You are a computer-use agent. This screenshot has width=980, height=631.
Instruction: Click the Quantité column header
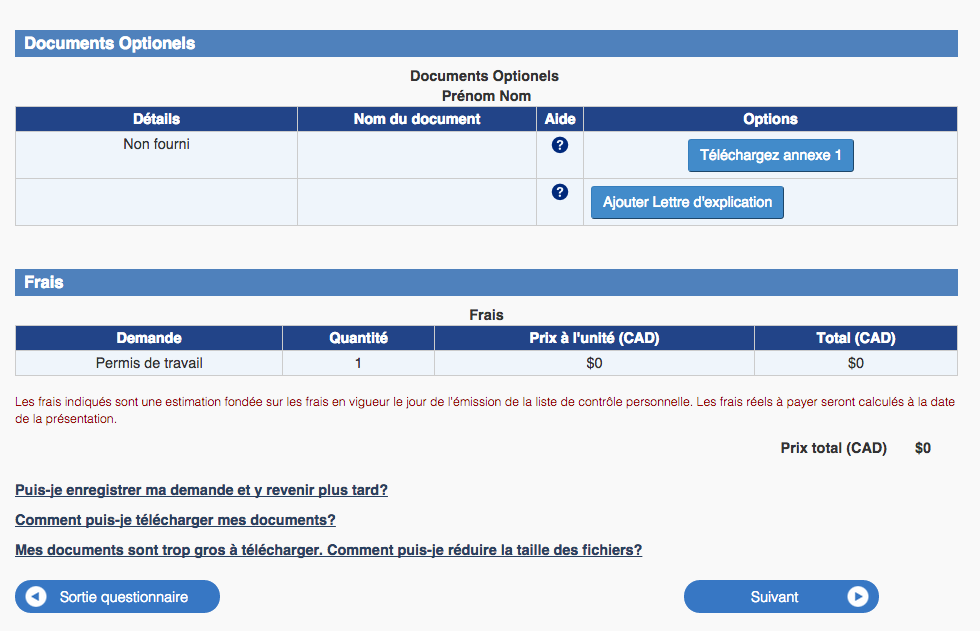point(358,338)
